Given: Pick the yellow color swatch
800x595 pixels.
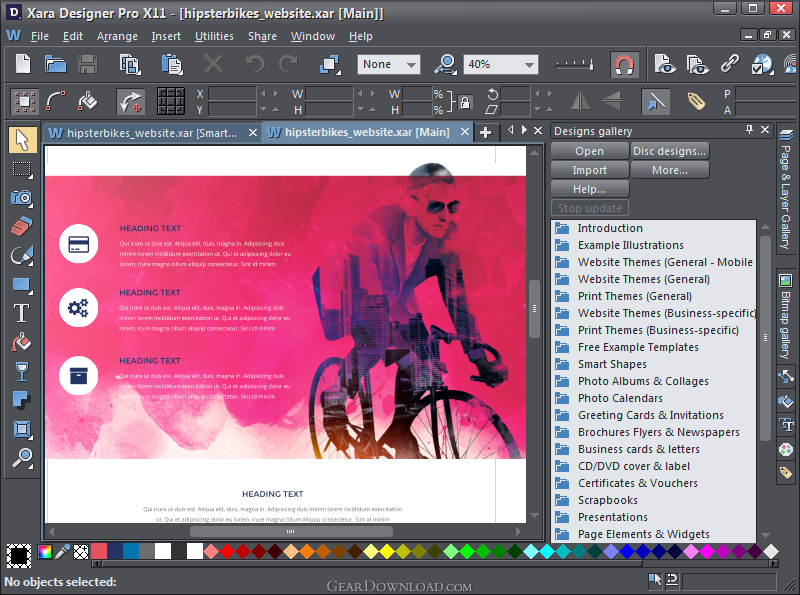Looking at the screenshot, I should pos(386,551).
